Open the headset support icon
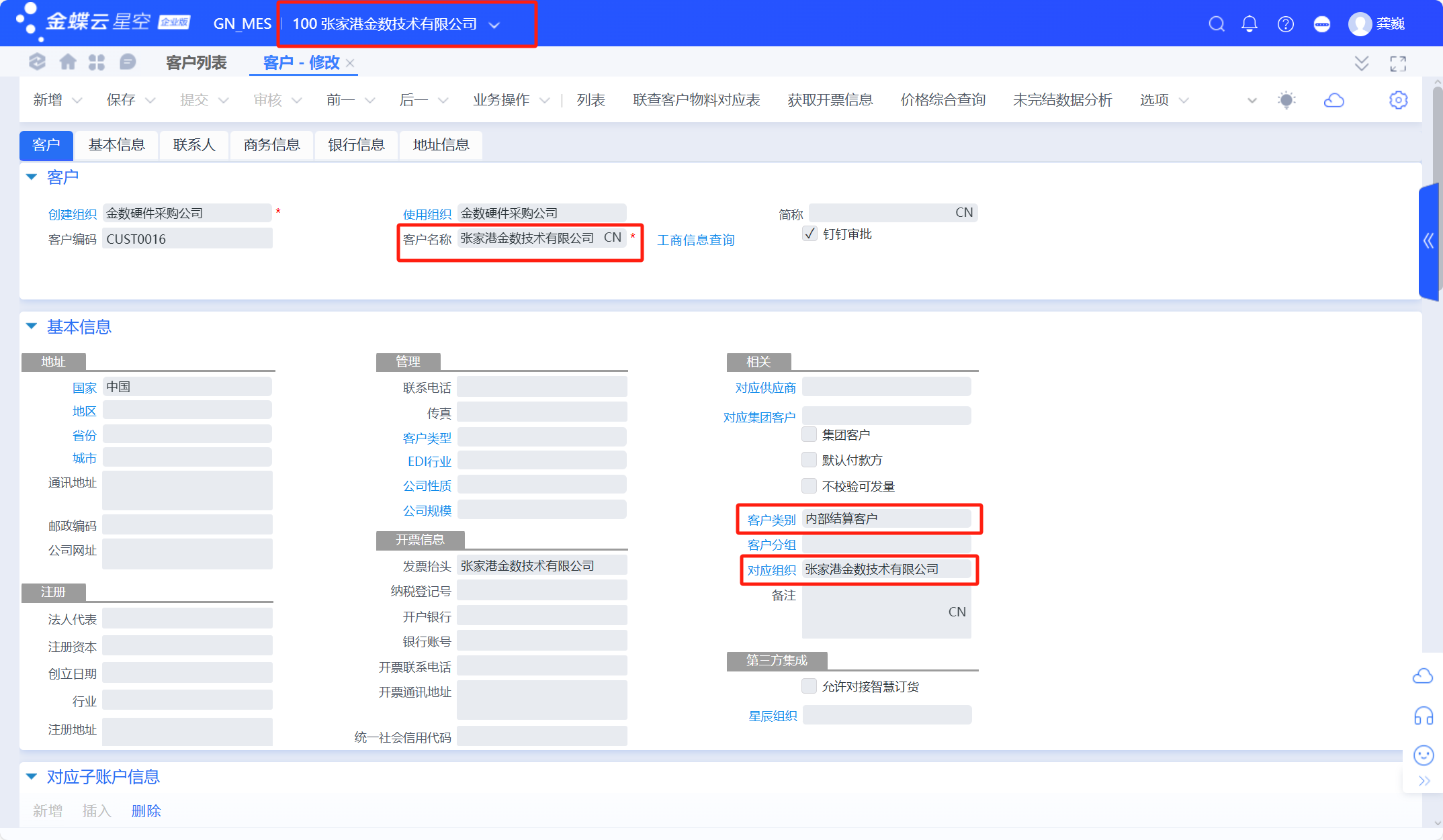This screenshot has height=840, width=1443. point(1424,716)
